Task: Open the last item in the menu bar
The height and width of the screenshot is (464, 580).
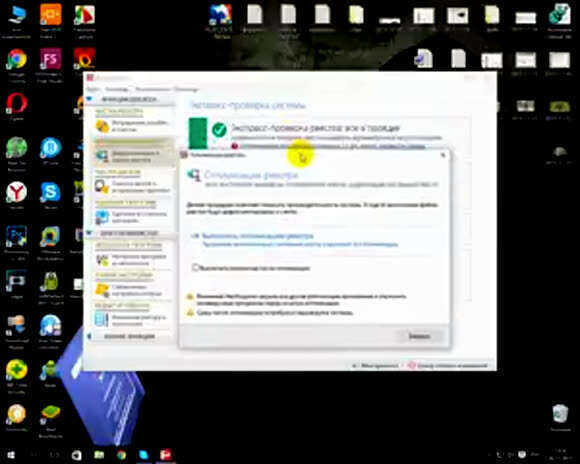Action: tap(186, 89)
